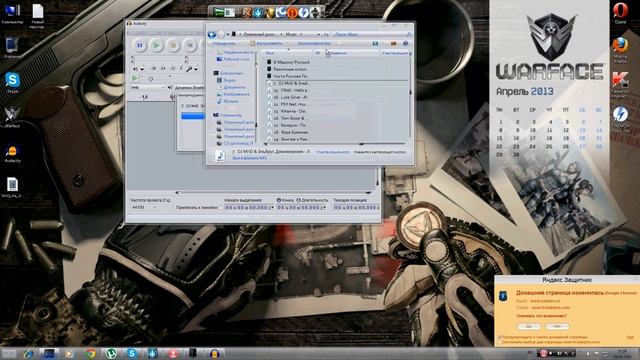Click the audio position time field
The image size is (640, 360).
(356, 208)
